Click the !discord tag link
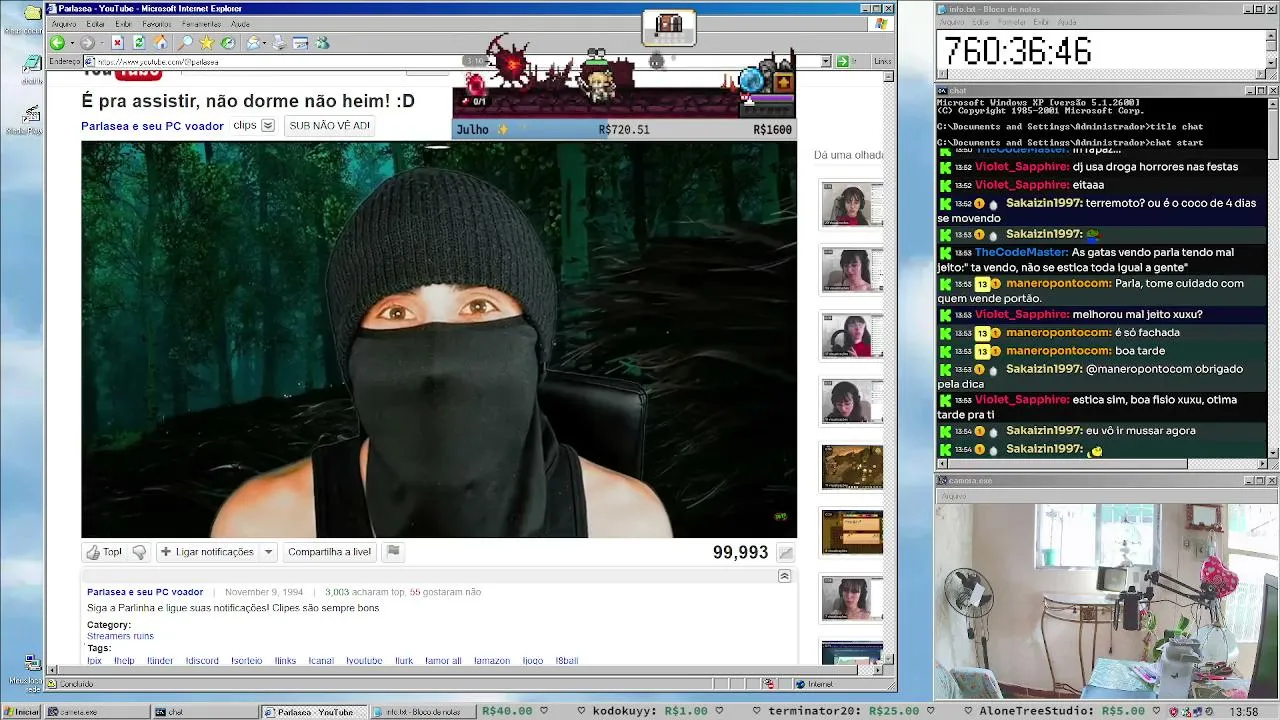The width and height of the screenshot is (1280, 720). [x=202, y=661]
